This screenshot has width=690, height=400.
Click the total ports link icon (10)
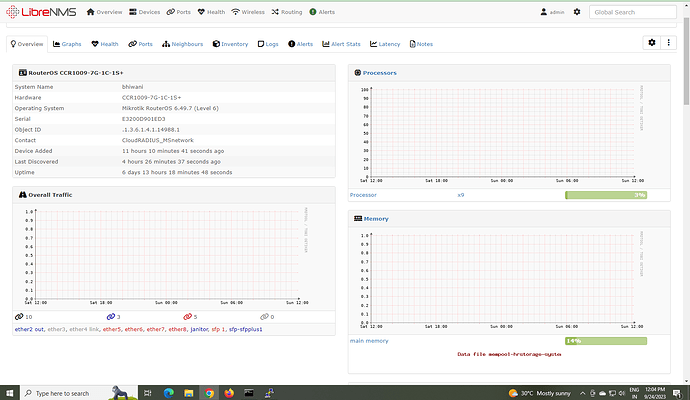tap(19, 316)
